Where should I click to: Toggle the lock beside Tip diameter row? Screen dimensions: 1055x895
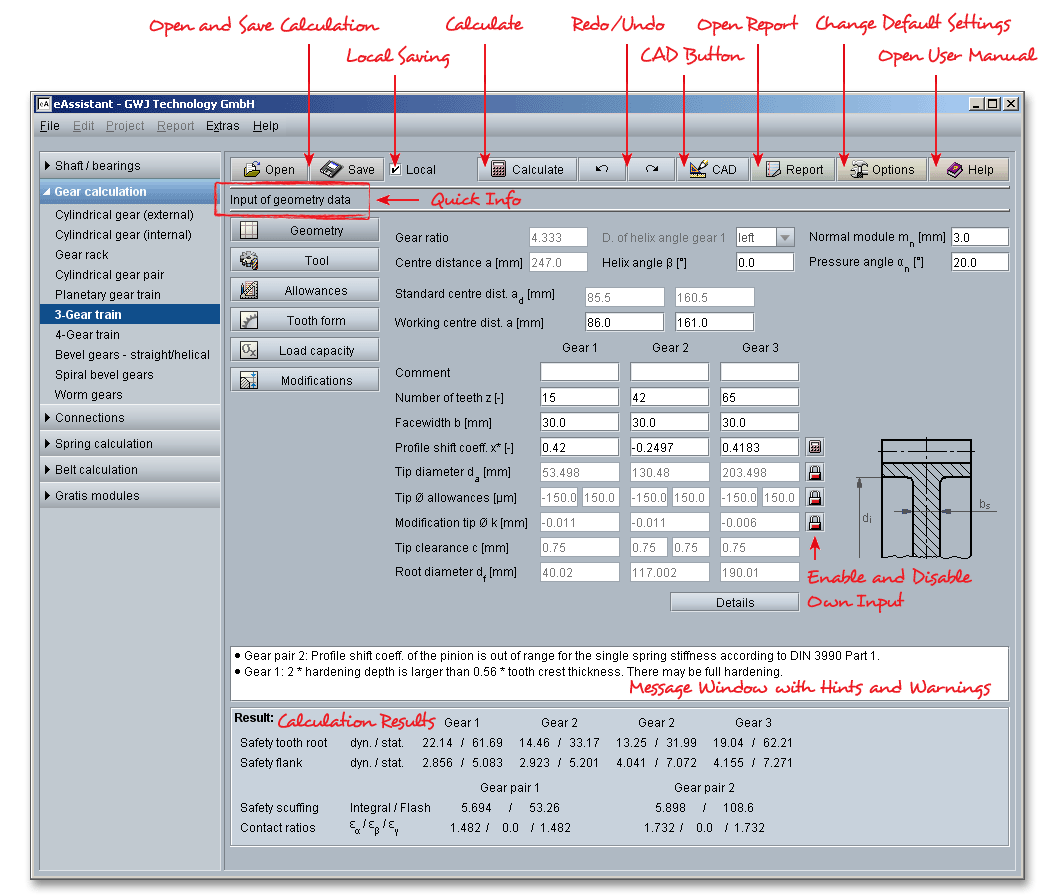(x=815, y=472)
